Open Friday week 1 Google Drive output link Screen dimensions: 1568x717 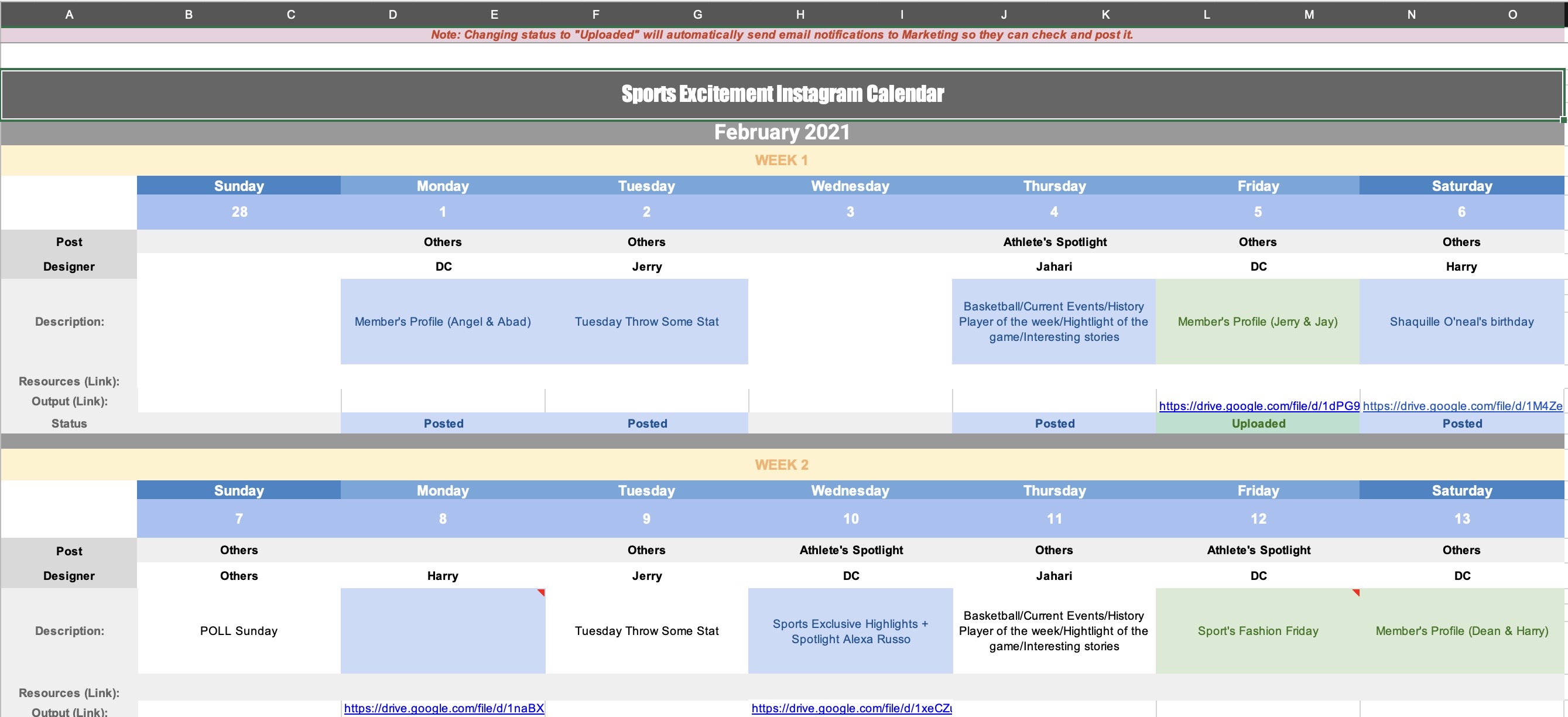tap(1258, 406)
